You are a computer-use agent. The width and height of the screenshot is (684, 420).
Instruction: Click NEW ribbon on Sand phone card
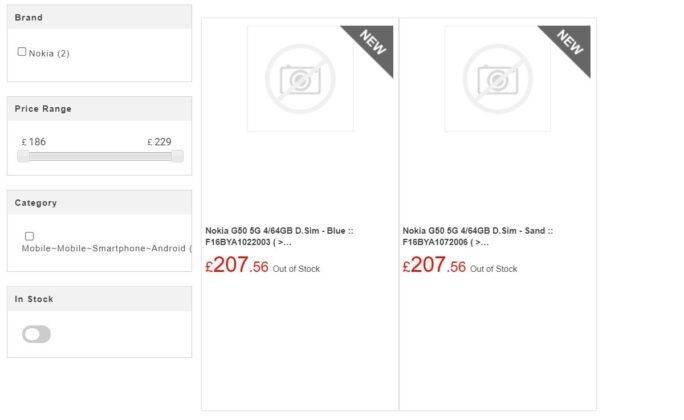(571, 43)
